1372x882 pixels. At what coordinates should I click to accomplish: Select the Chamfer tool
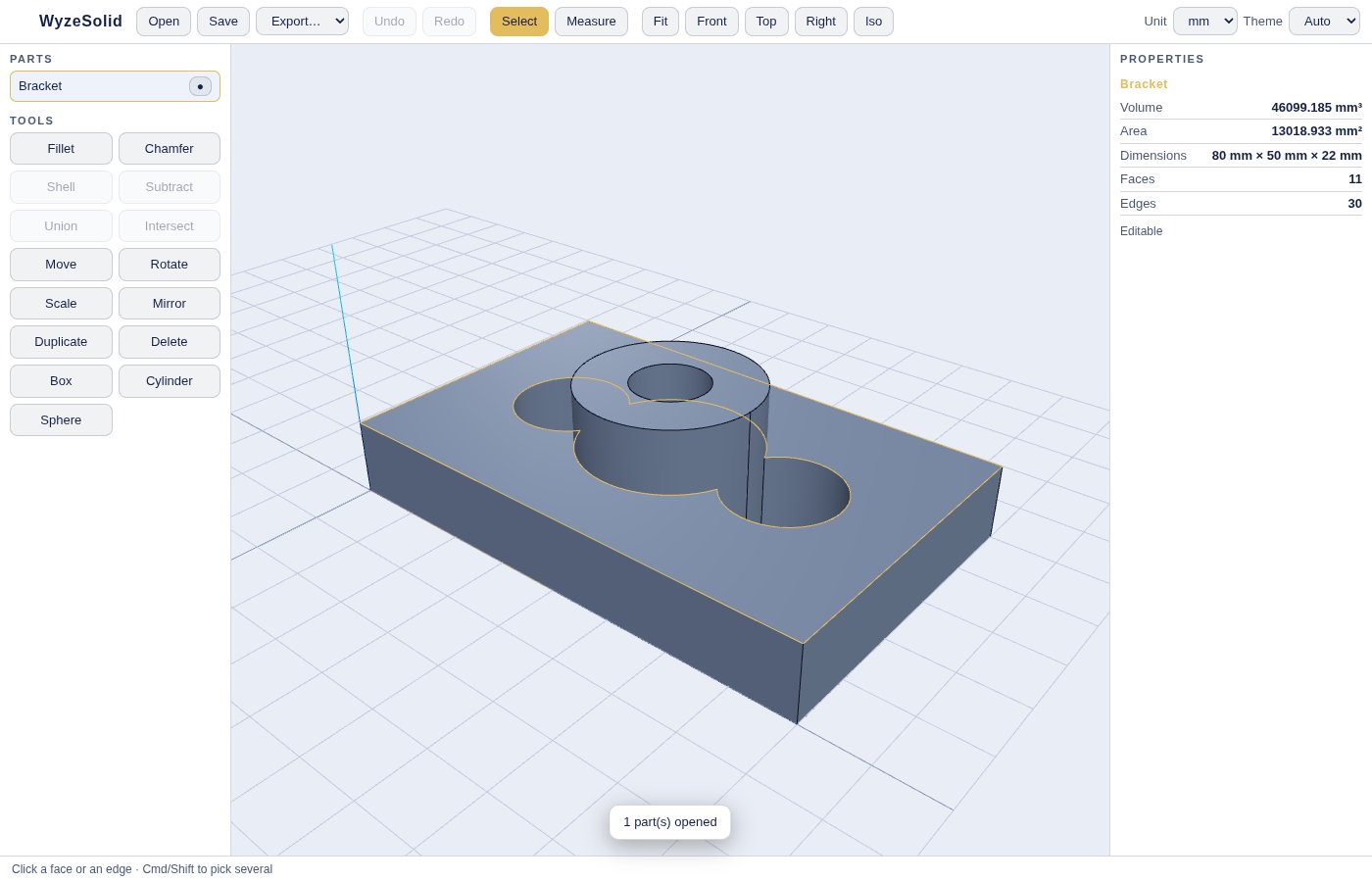170,149
